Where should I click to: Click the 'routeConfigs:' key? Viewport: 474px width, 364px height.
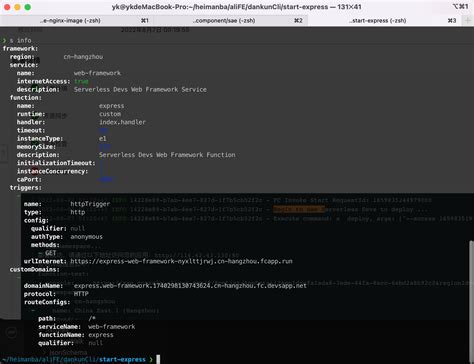pyautogui.click(x=47, y=302)
